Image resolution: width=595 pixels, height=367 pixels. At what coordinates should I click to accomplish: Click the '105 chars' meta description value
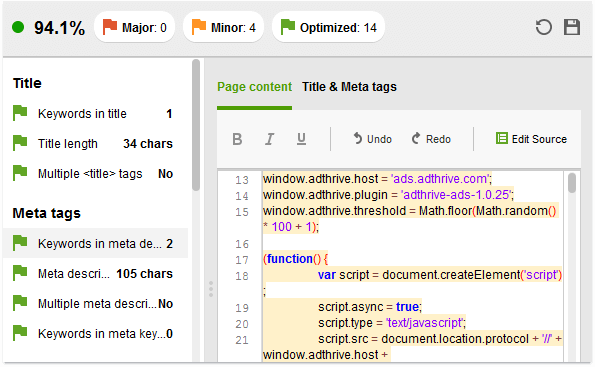[x=145, y=273]
